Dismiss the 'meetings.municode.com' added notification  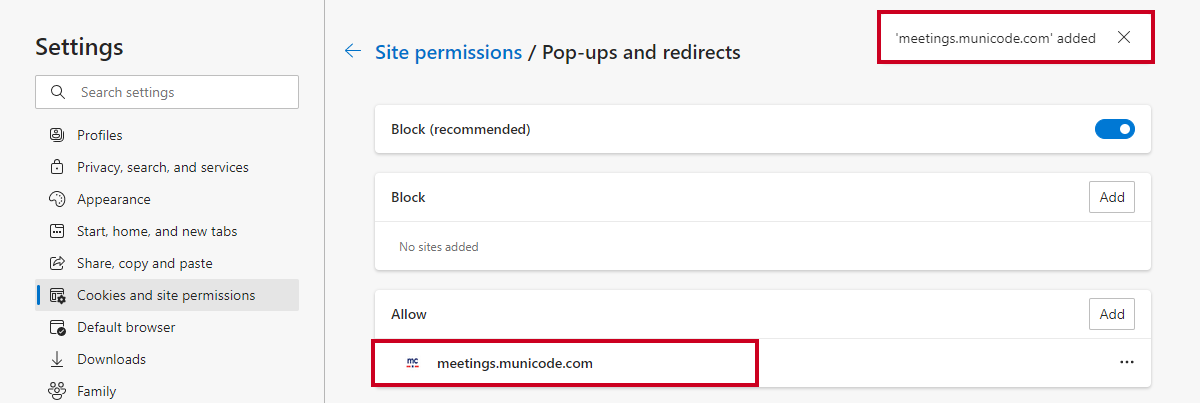coord(1124,38)
